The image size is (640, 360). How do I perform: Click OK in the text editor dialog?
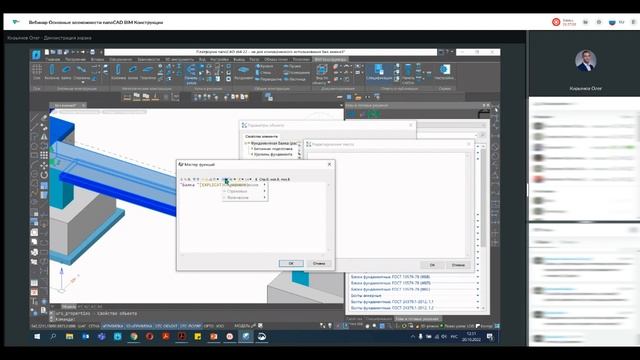pos(432,265)
